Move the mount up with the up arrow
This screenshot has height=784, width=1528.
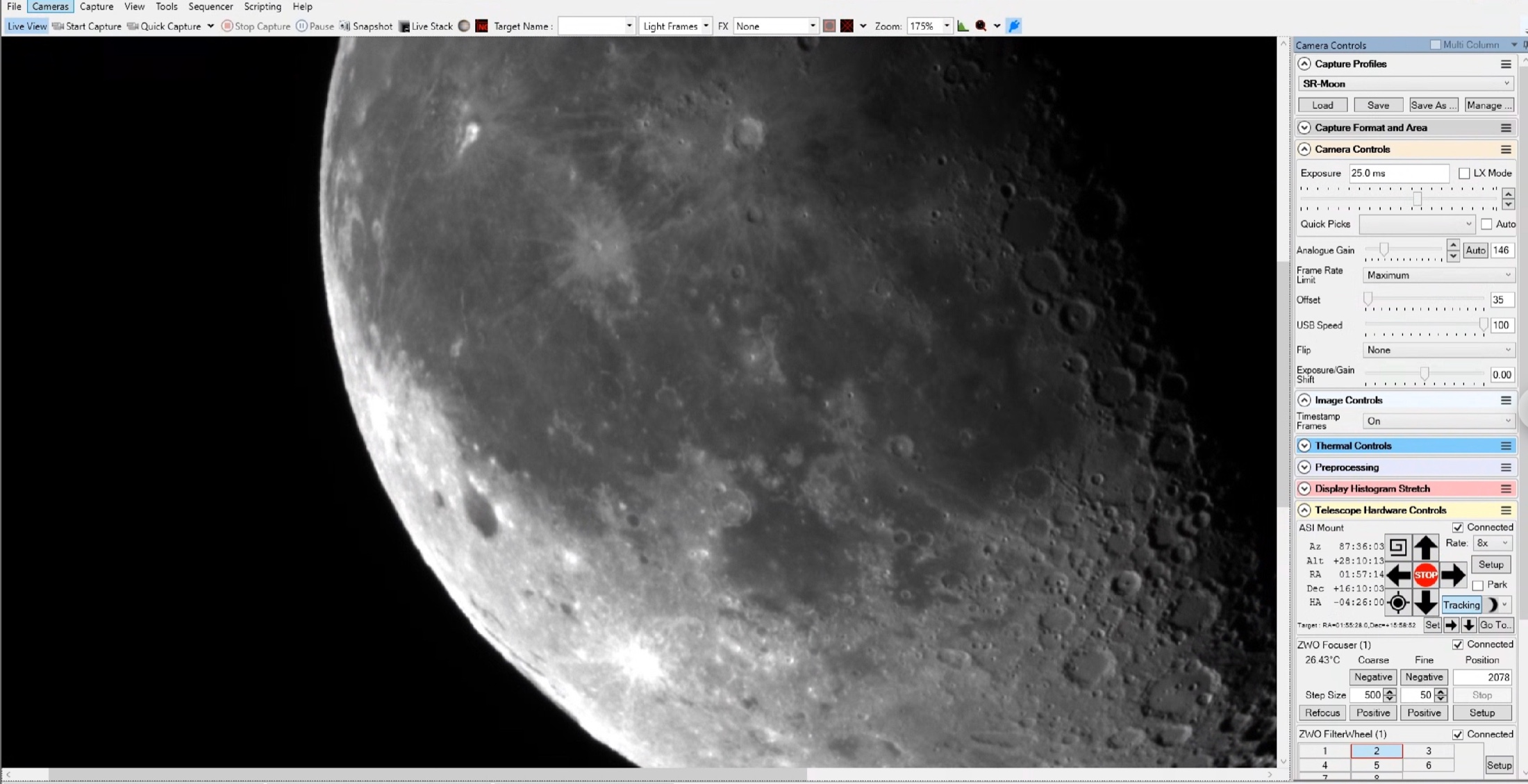pyautogui.click(x=1425, y=547)
